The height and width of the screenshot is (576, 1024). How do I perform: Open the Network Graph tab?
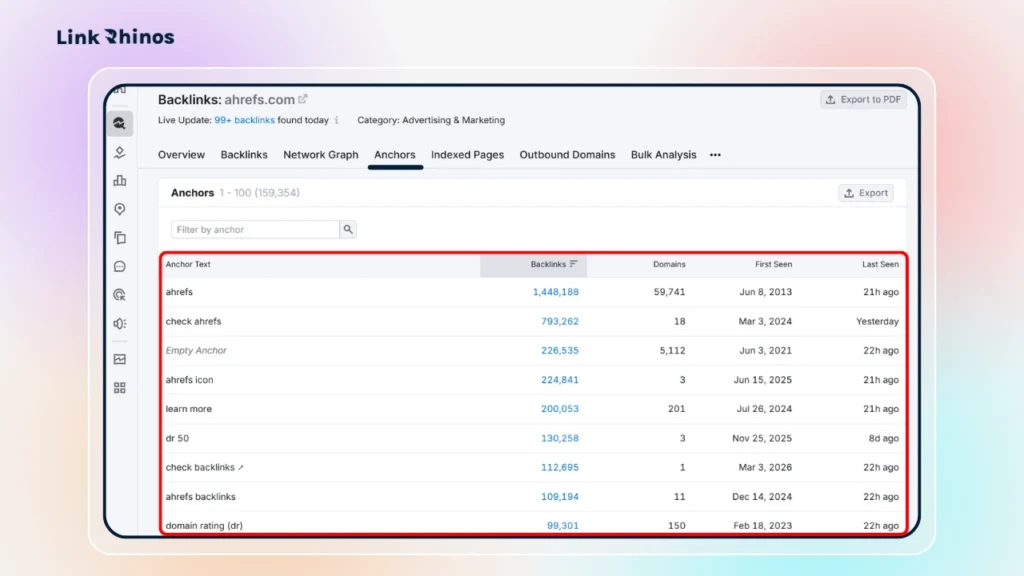pyautogui.click(x=321, y=155)
